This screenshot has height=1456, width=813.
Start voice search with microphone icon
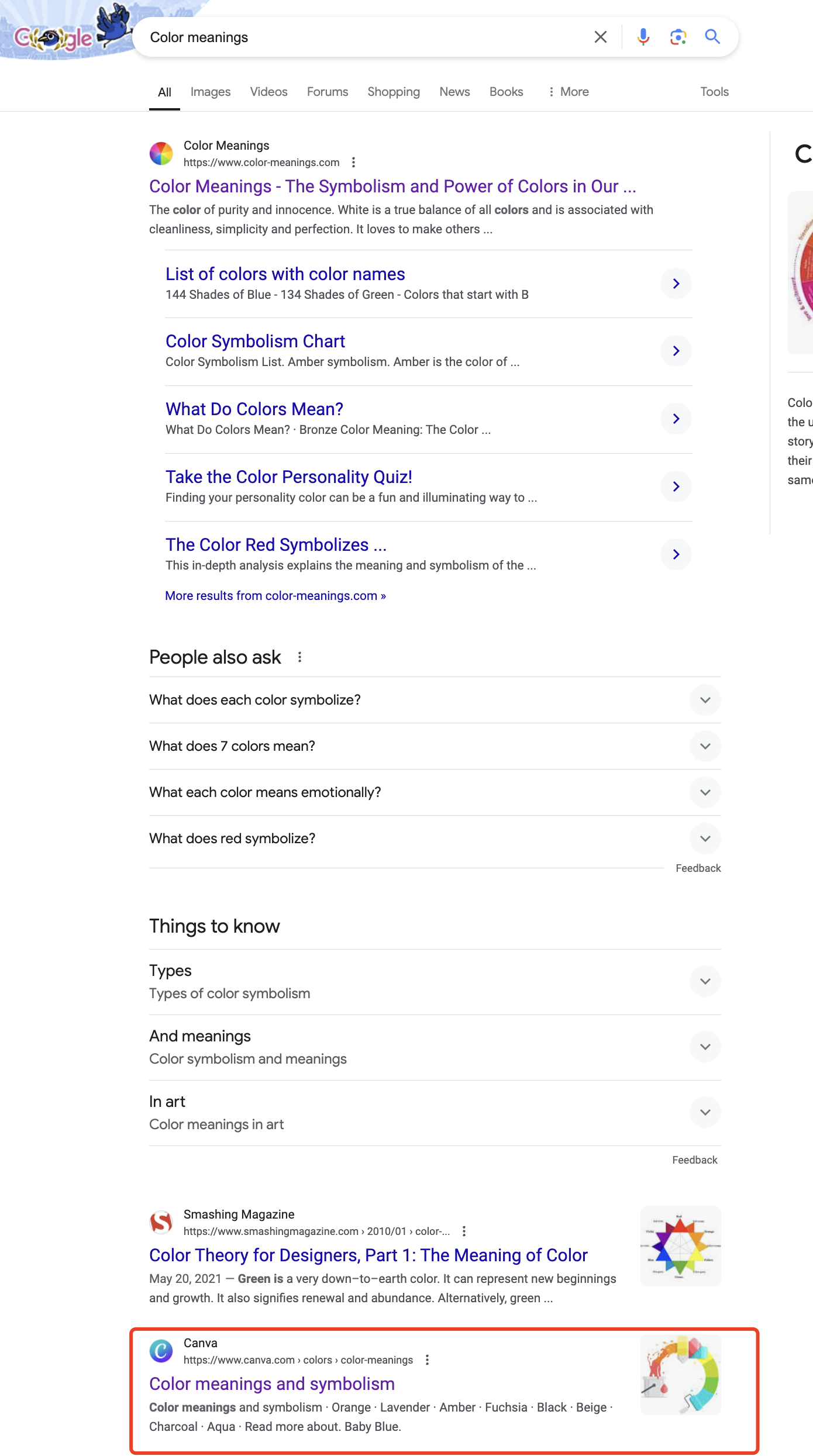pyautogui.click(x=643, y=37)
